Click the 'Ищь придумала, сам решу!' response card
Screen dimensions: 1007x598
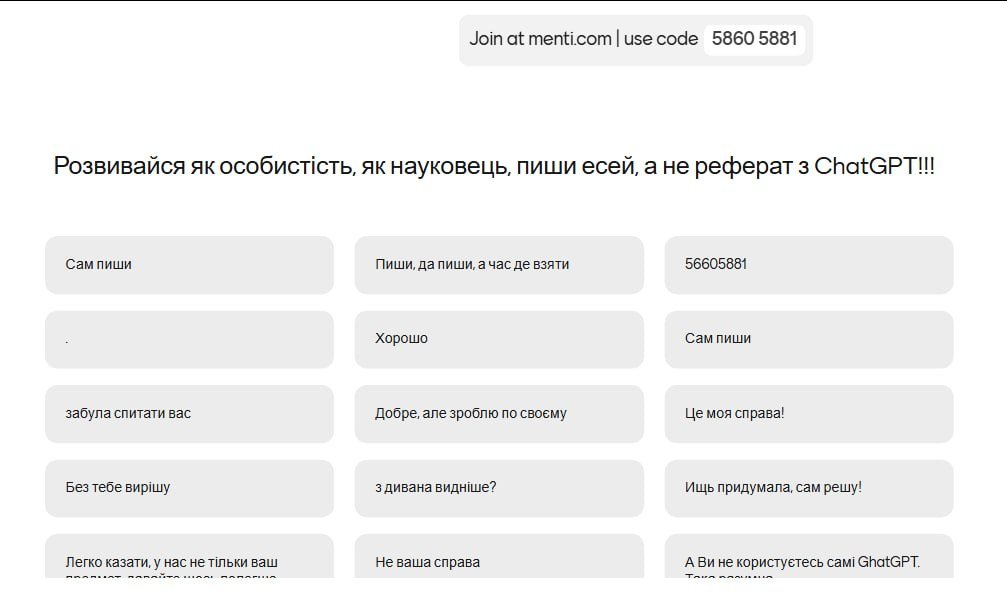pyautogui.click(x=808, y=488)
